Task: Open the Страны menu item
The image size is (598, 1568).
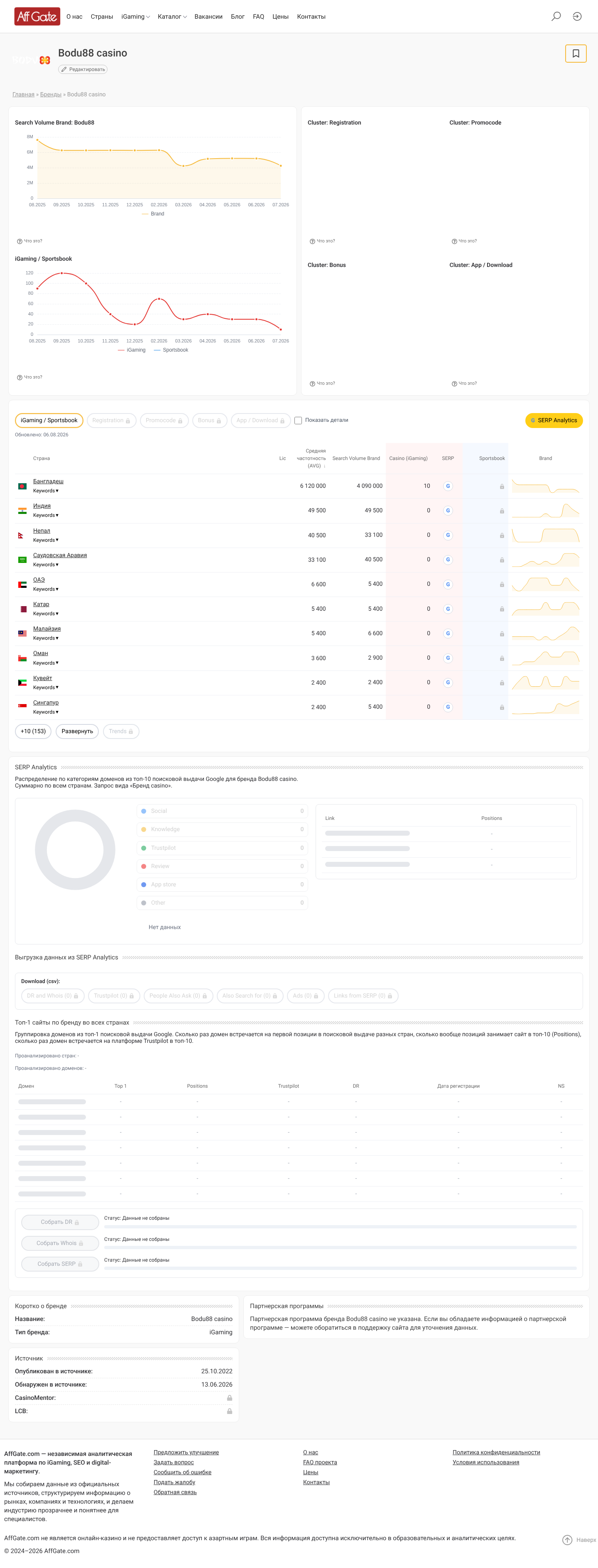Action: [x=102, y=17]
